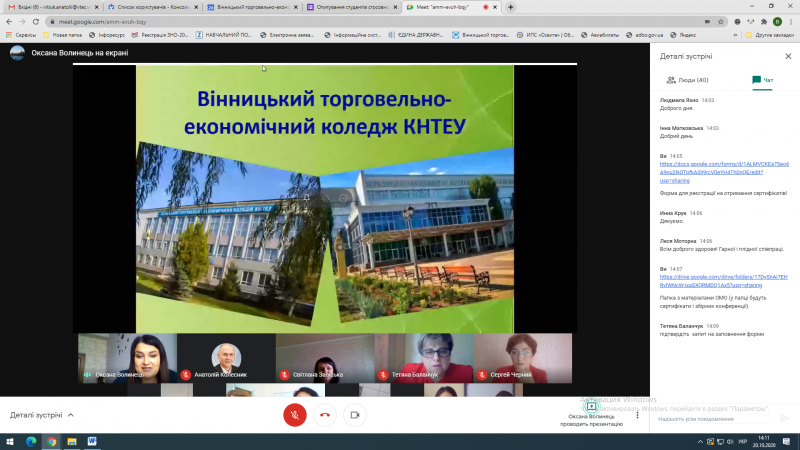Go back with the browser back arrow
This screenshot has height=450, width=800.
pyautogui.click(x=9, y=21)
